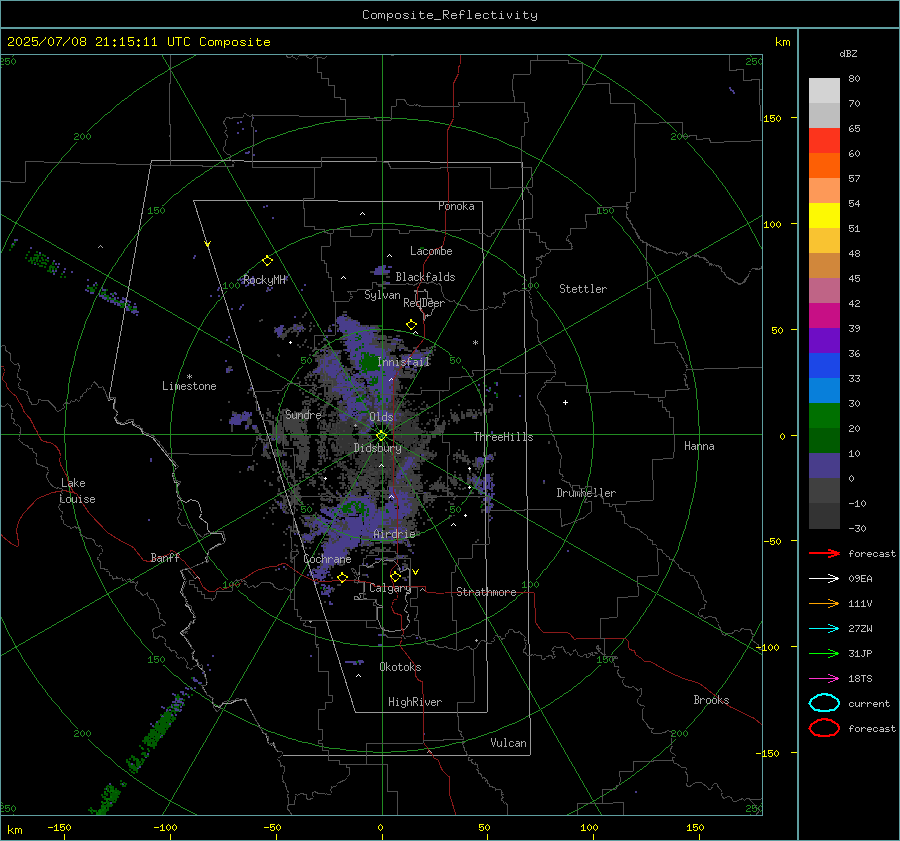
Task: Click the yellow diamond marker below RedDeer
Action: 412,325
